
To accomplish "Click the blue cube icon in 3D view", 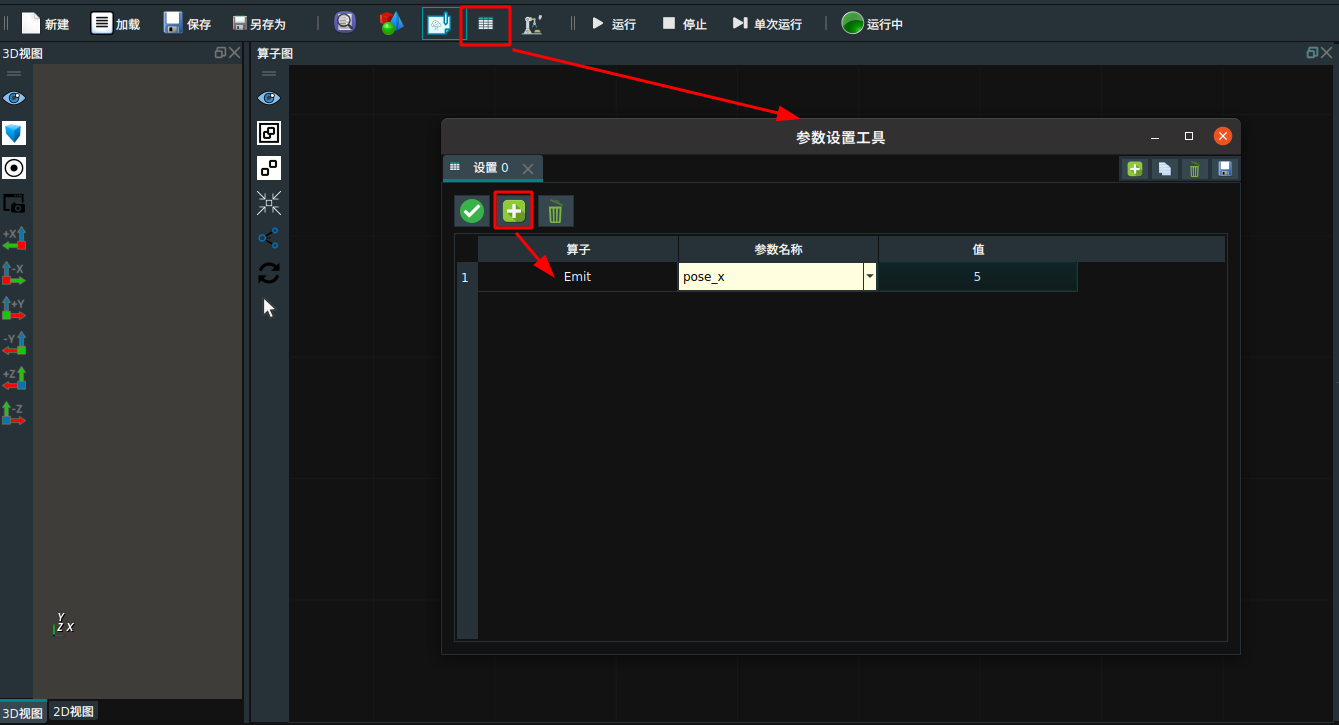I will 14,133.
